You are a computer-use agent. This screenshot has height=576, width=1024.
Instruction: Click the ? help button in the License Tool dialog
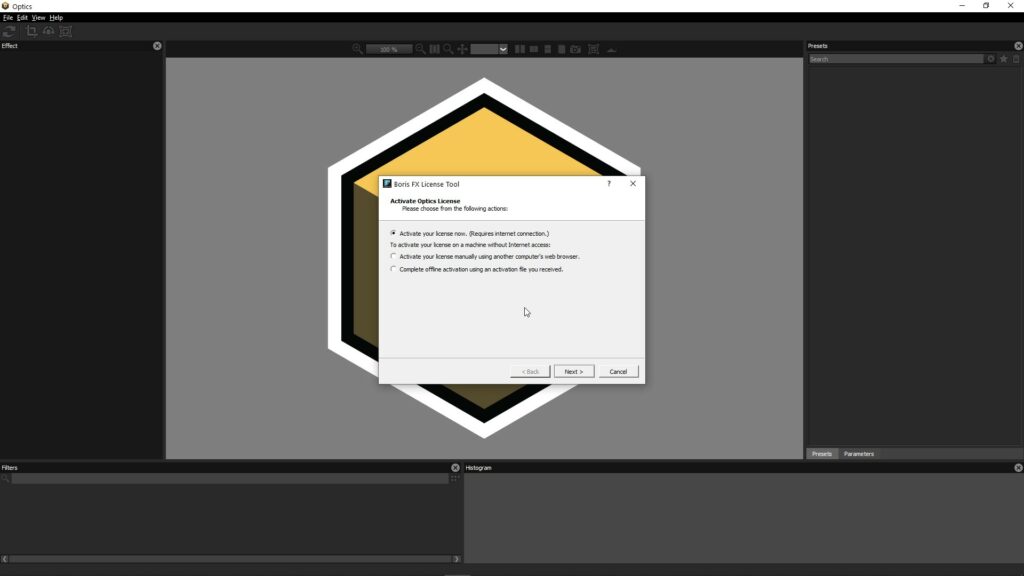pos(609,184)
